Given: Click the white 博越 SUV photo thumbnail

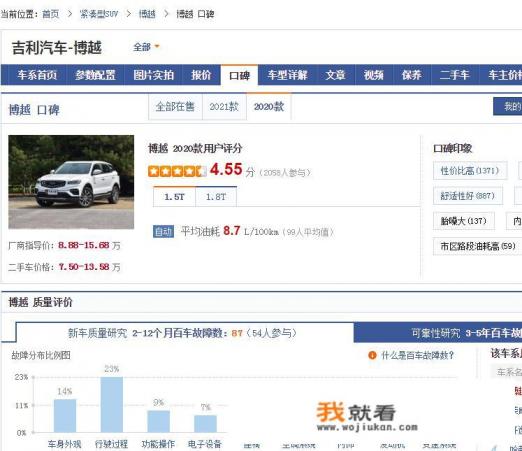Looking at the screenshot, I should (x=71, y=182).
